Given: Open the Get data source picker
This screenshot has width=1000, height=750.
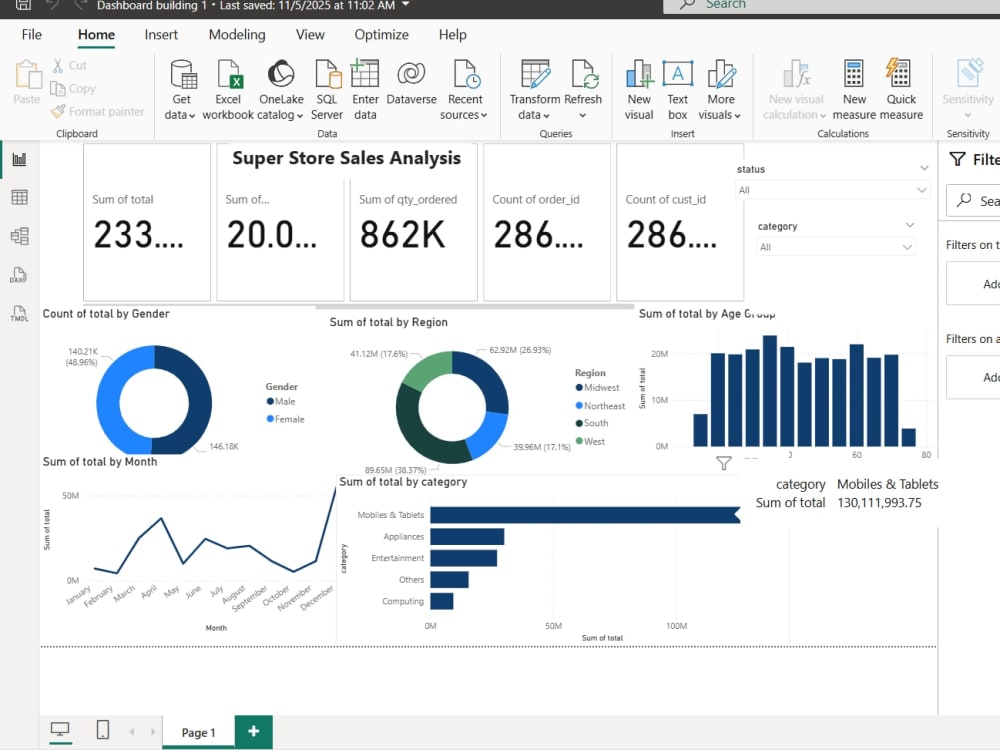Looking at the screenshot, I should (181, 89).
